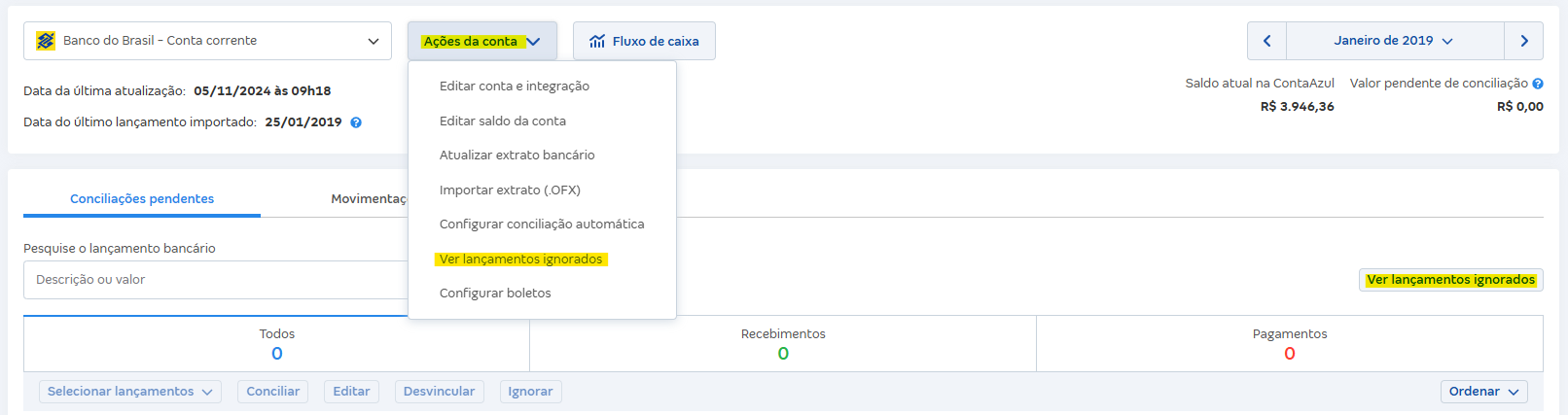Screen dimensions: 1568x415
Task: Open the Janeiro de 2019 month picker
Action: pyautogui.click(x=1395, y=41)
